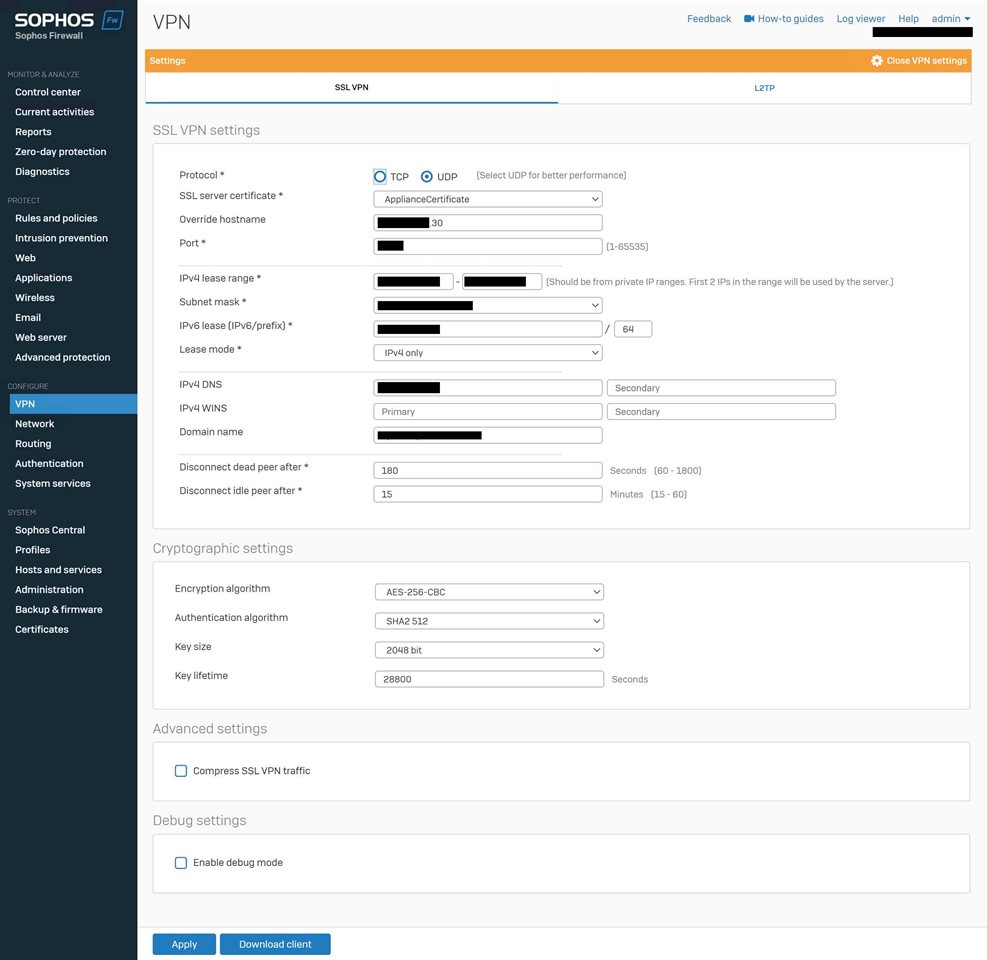Viewport: 987px width, 960px height.
Task: Select the TCP protocol radio button
Action: [380, 176]
